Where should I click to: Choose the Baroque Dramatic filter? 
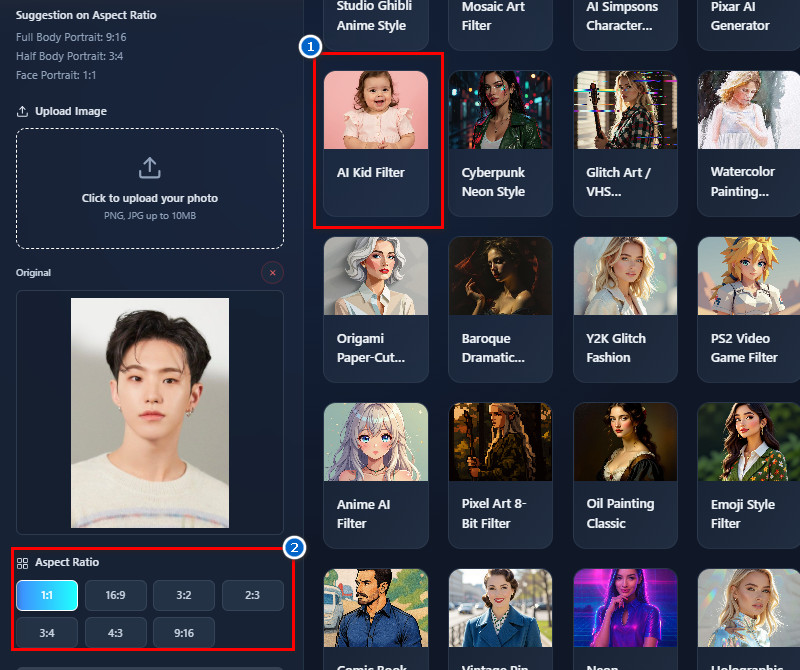pos(500,308)
